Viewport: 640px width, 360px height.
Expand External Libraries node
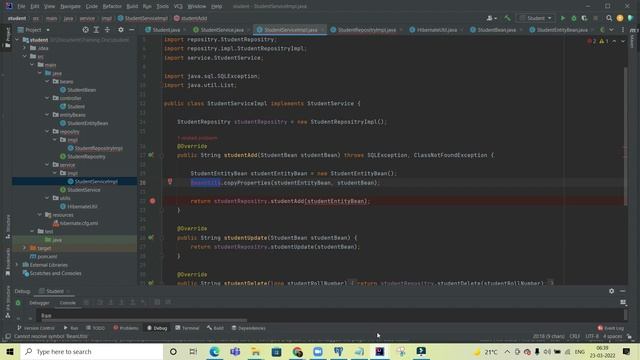(x=17, y=264)
